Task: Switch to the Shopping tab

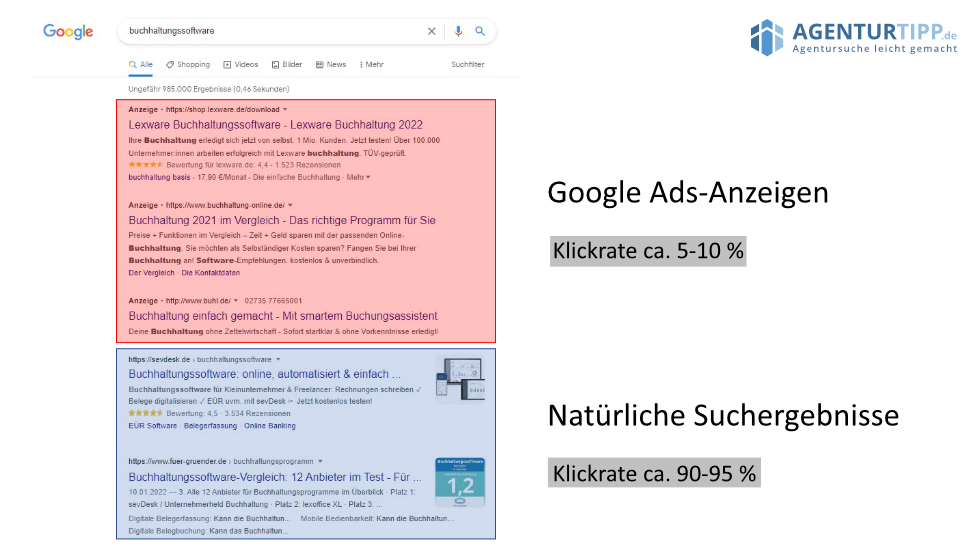Action: [x=188, y=65]
